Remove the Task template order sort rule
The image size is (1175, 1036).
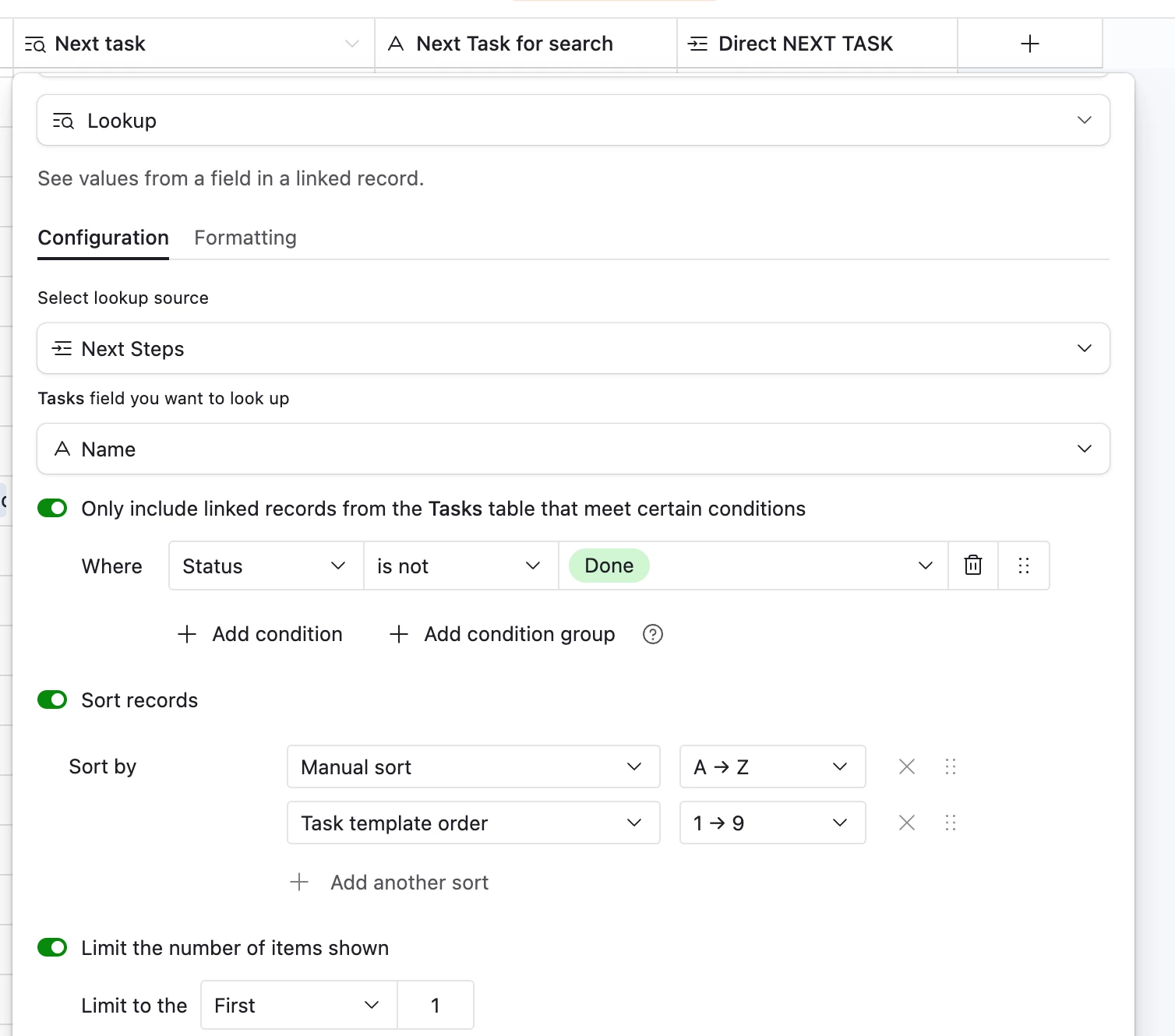point(906,823)
